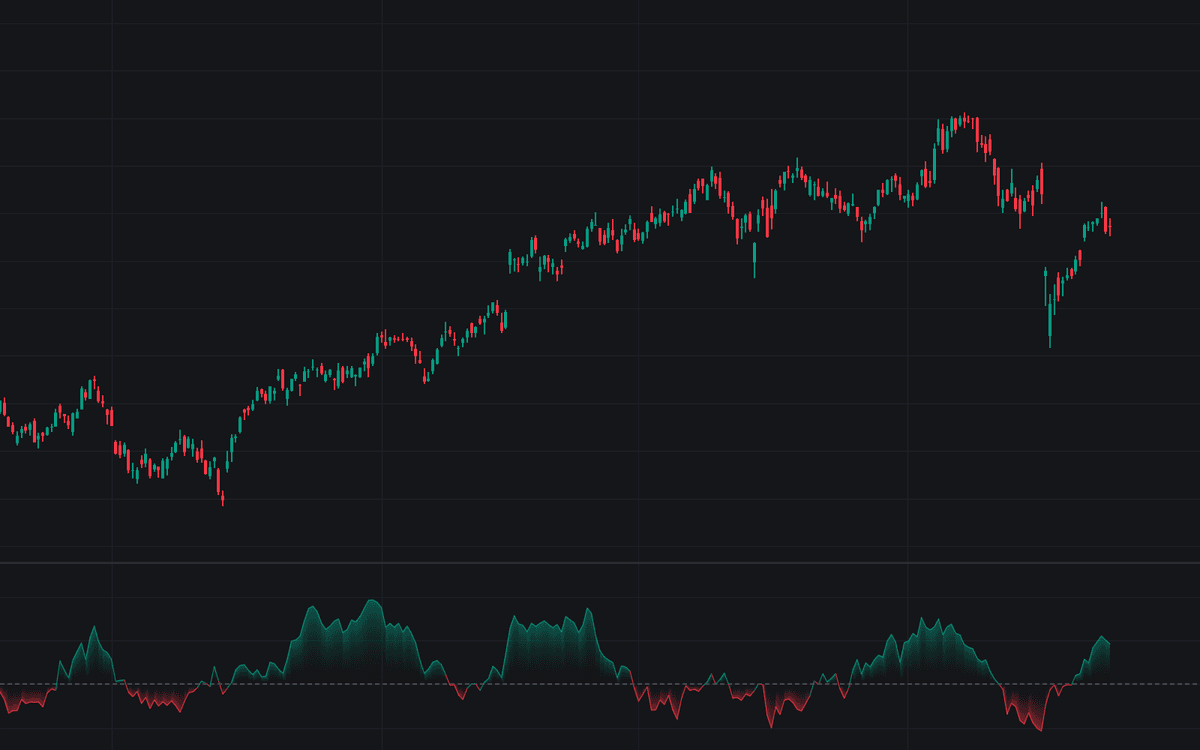
Task: Click the oscillator's highest green peak
Action: tap(373, 601)
